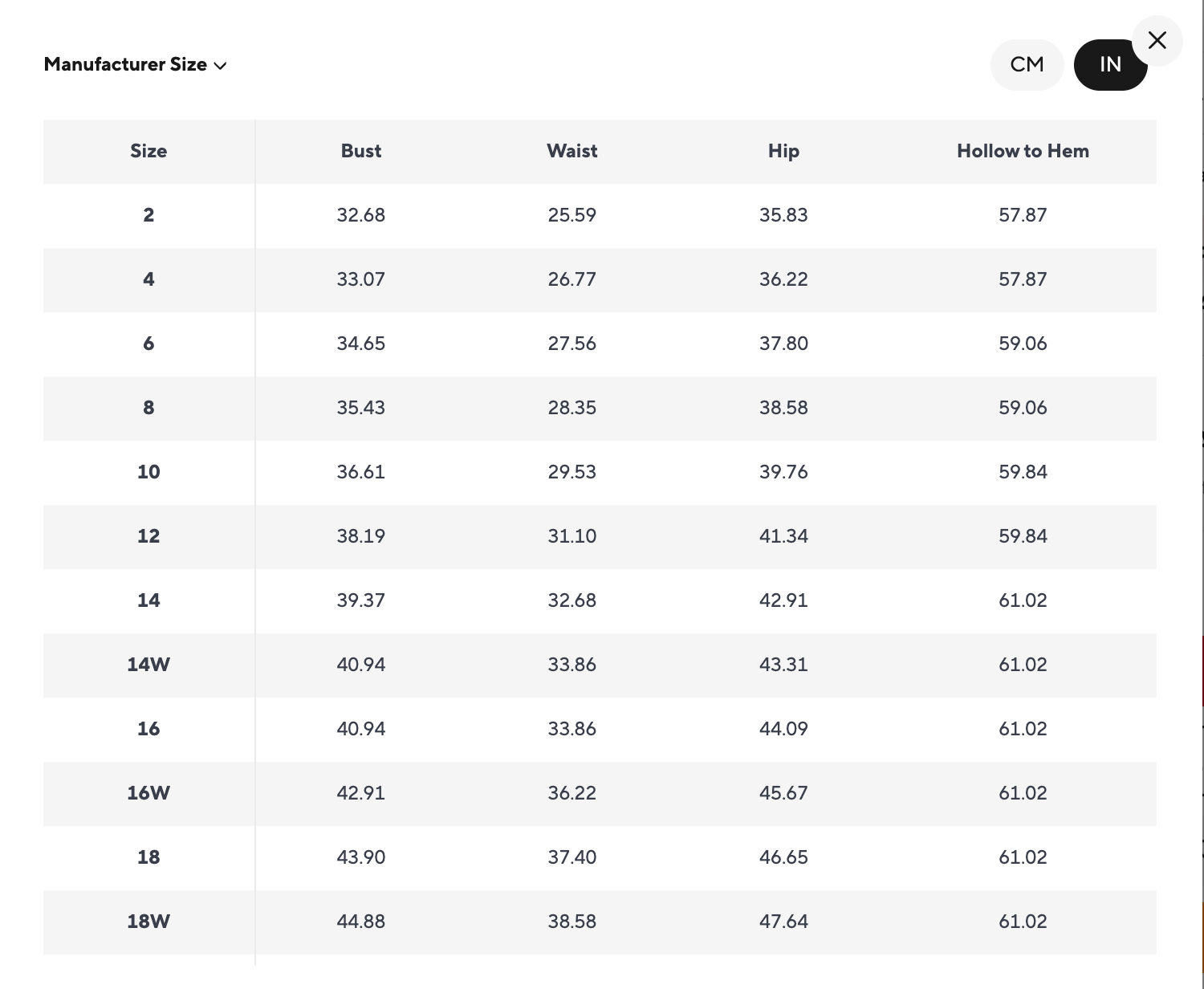
Task: Click bust value 38.19 for size 12
Action: 360,536
